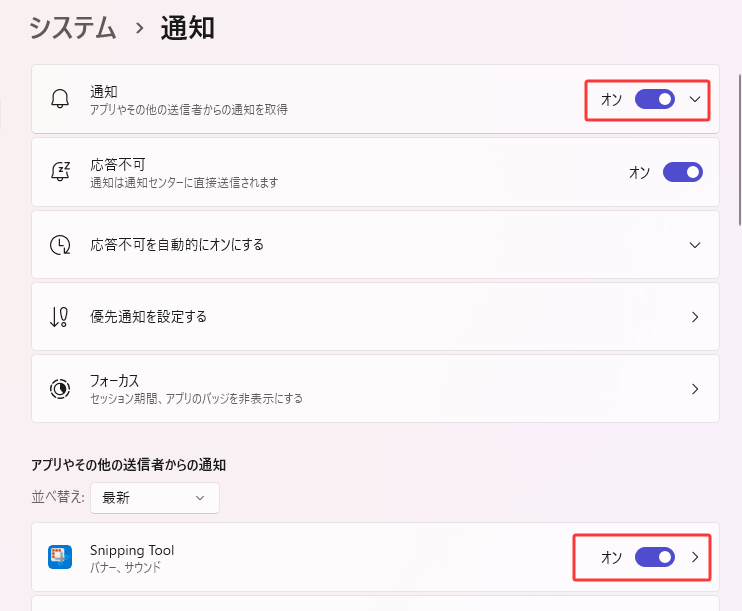Open 優先通知を設定する settings page

coord(696,317)
